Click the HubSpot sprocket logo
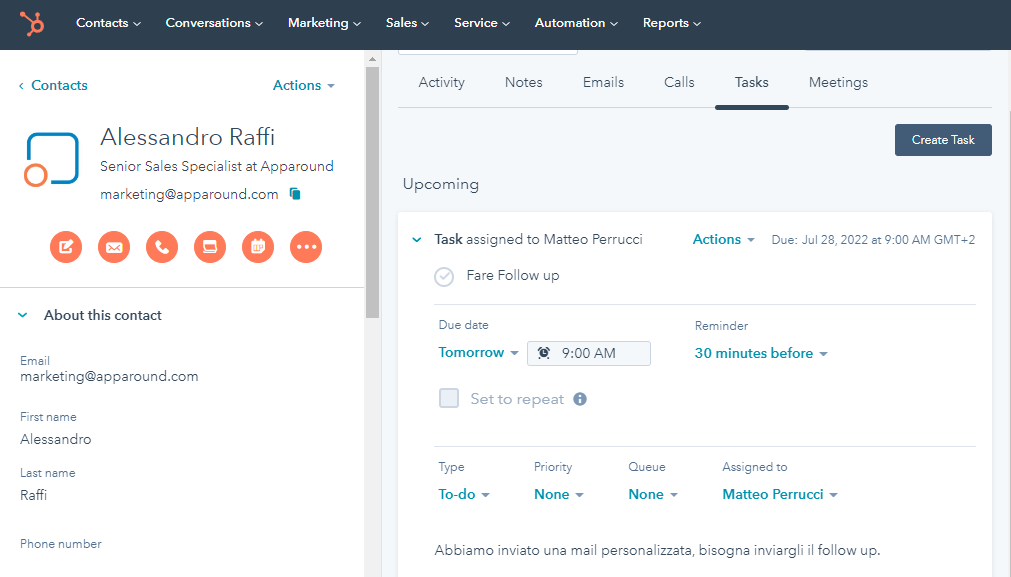The image size is (1011, 577). (32, 24)
